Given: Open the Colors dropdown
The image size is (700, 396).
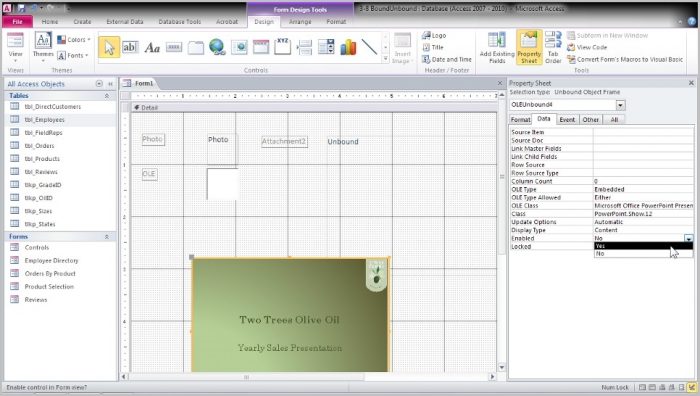Looking at the screenshot, I should (x=74, y=40).
